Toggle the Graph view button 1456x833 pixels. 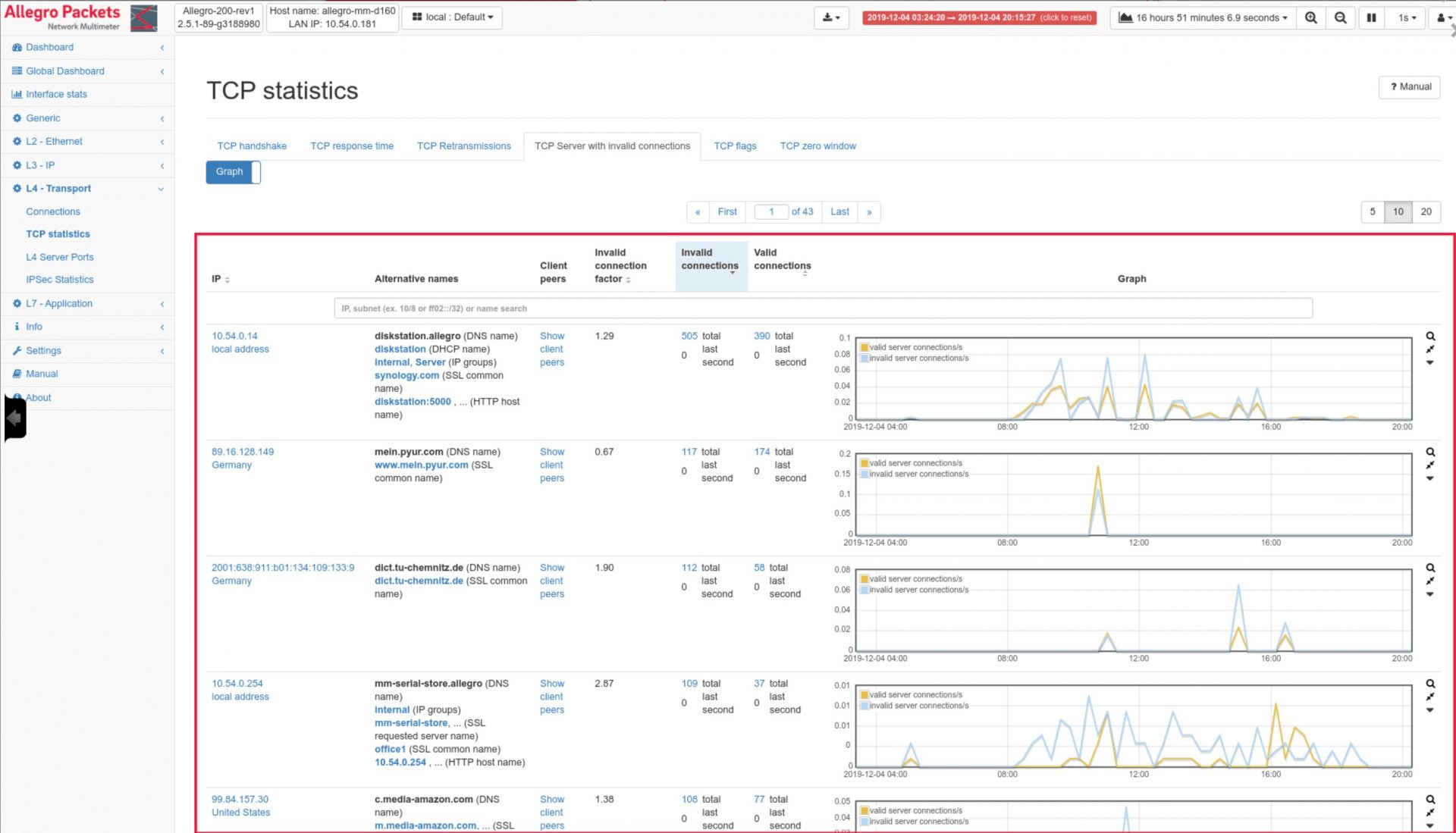point(228,171)
